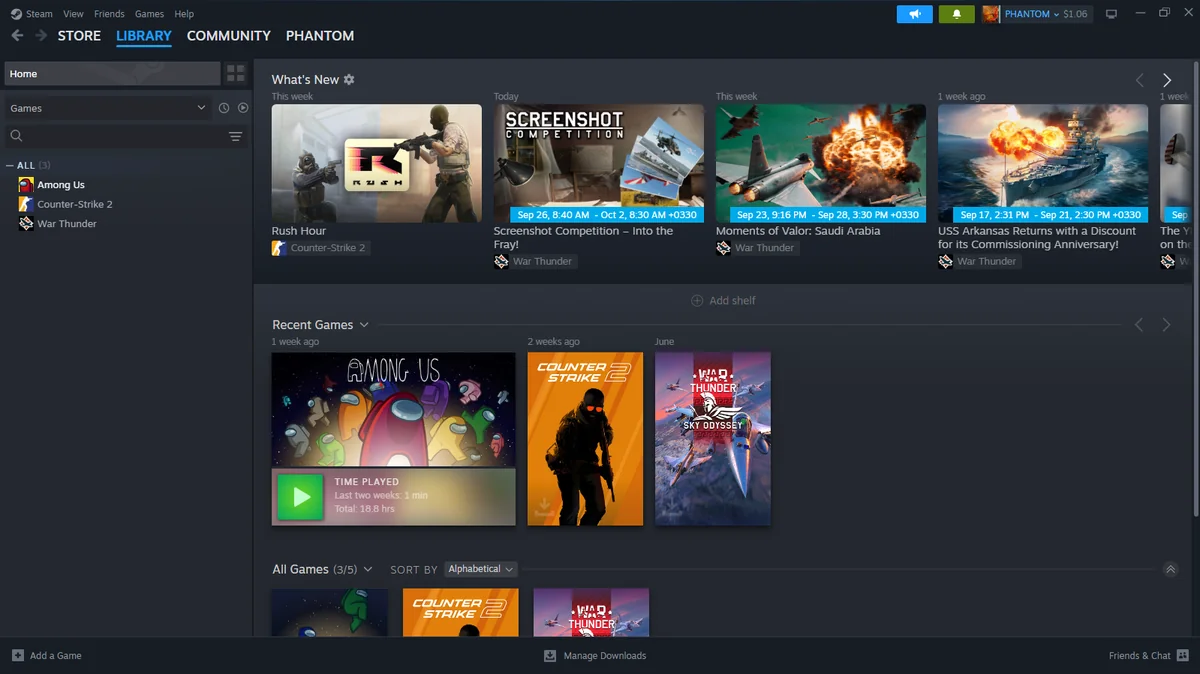Open the Rush Hour news title

click(x=299, y=231)
